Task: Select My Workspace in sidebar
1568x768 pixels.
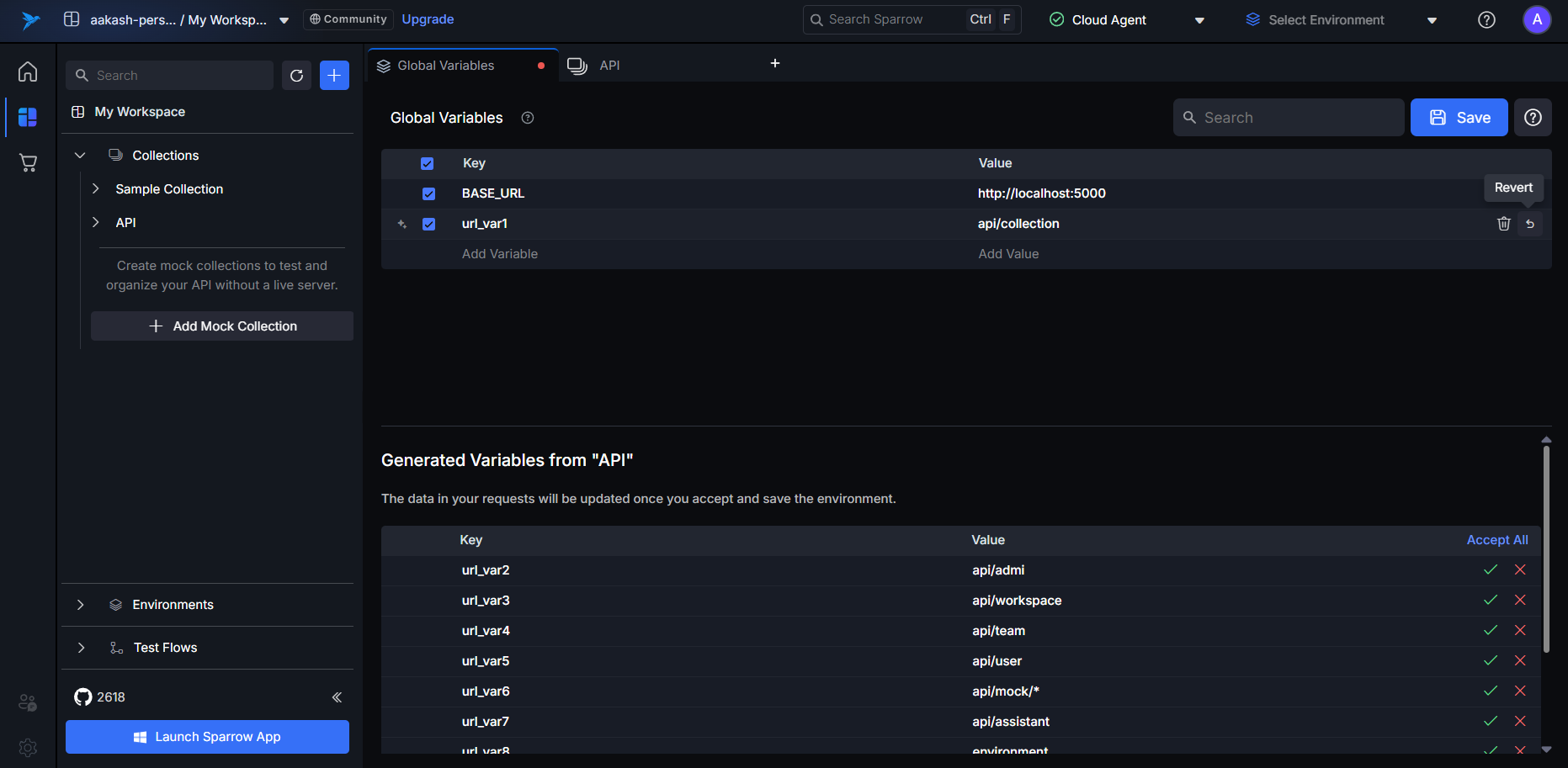Action: click(140, 112)
